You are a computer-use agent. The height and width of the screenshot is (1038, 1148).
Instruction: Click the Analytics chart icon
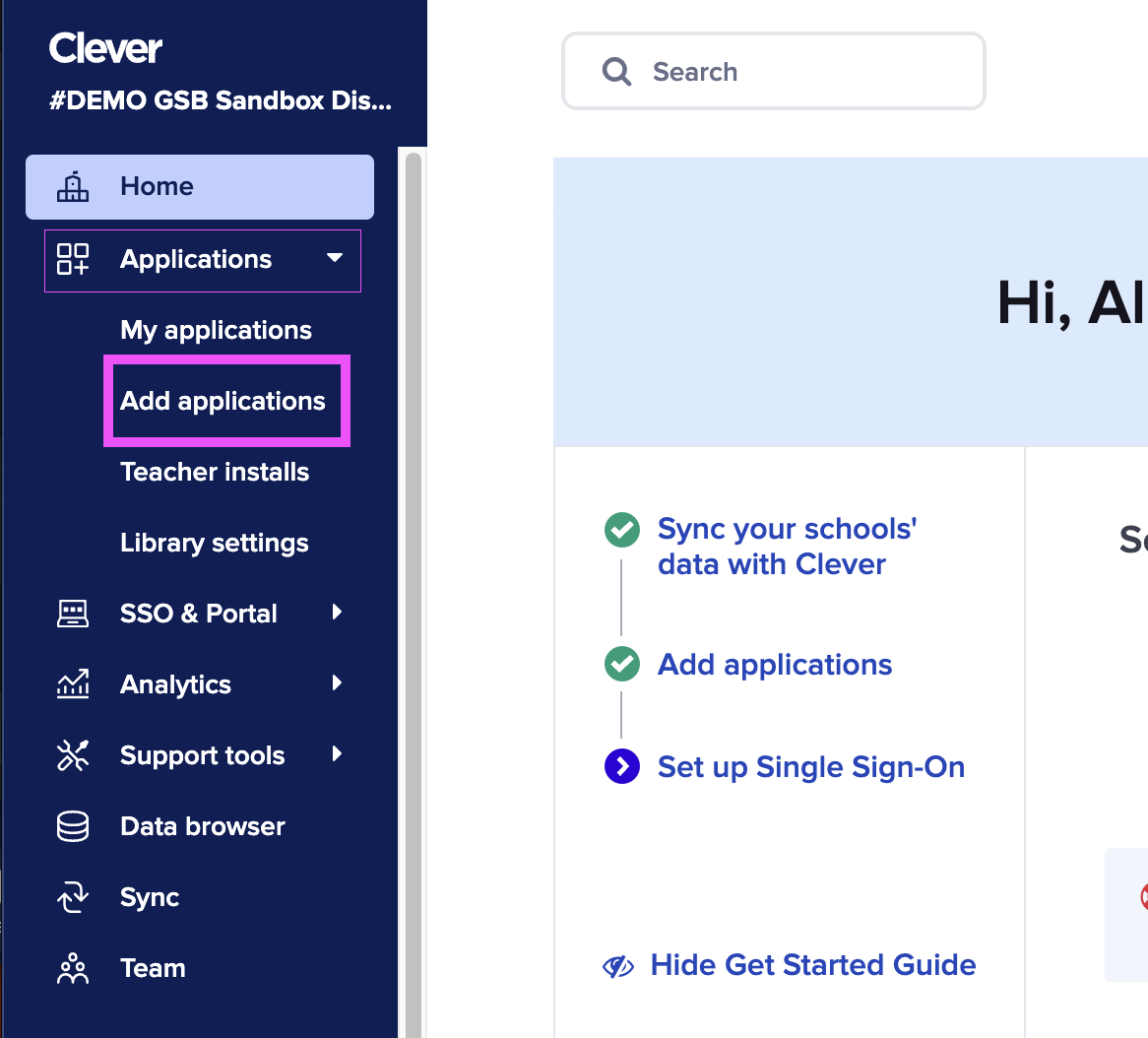(73, 684)
